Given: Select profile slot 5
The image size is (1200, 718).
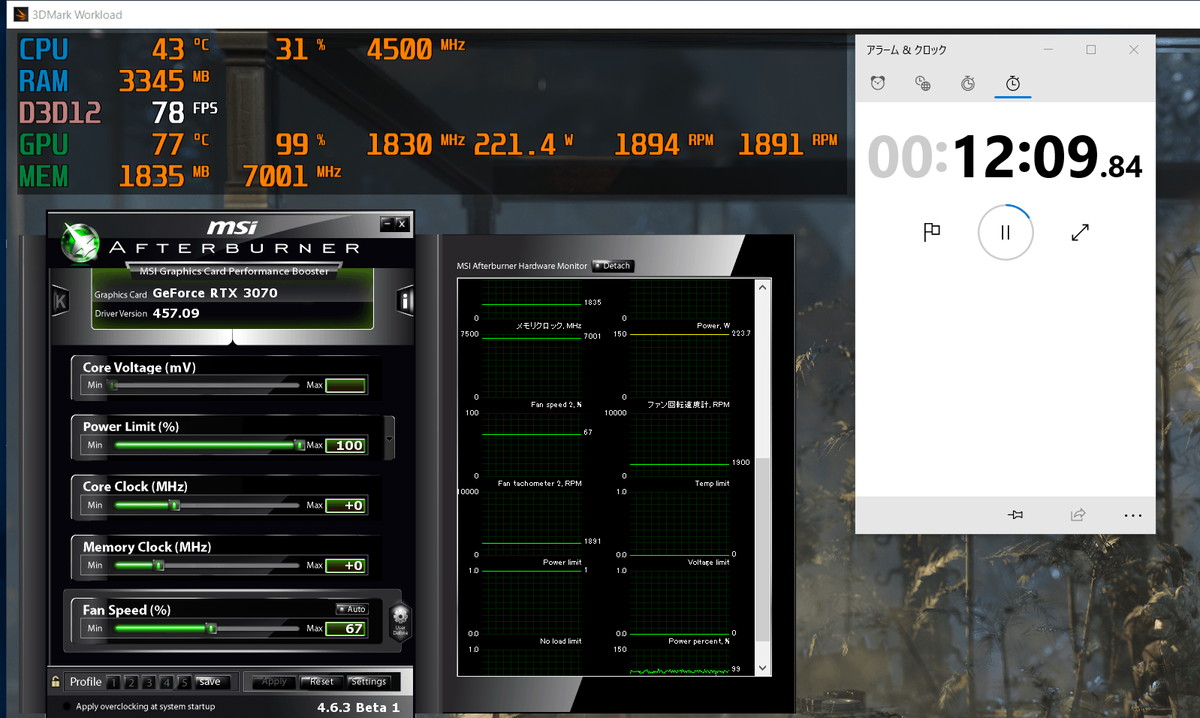Looking at the screenshot, I should click(184, 682).
